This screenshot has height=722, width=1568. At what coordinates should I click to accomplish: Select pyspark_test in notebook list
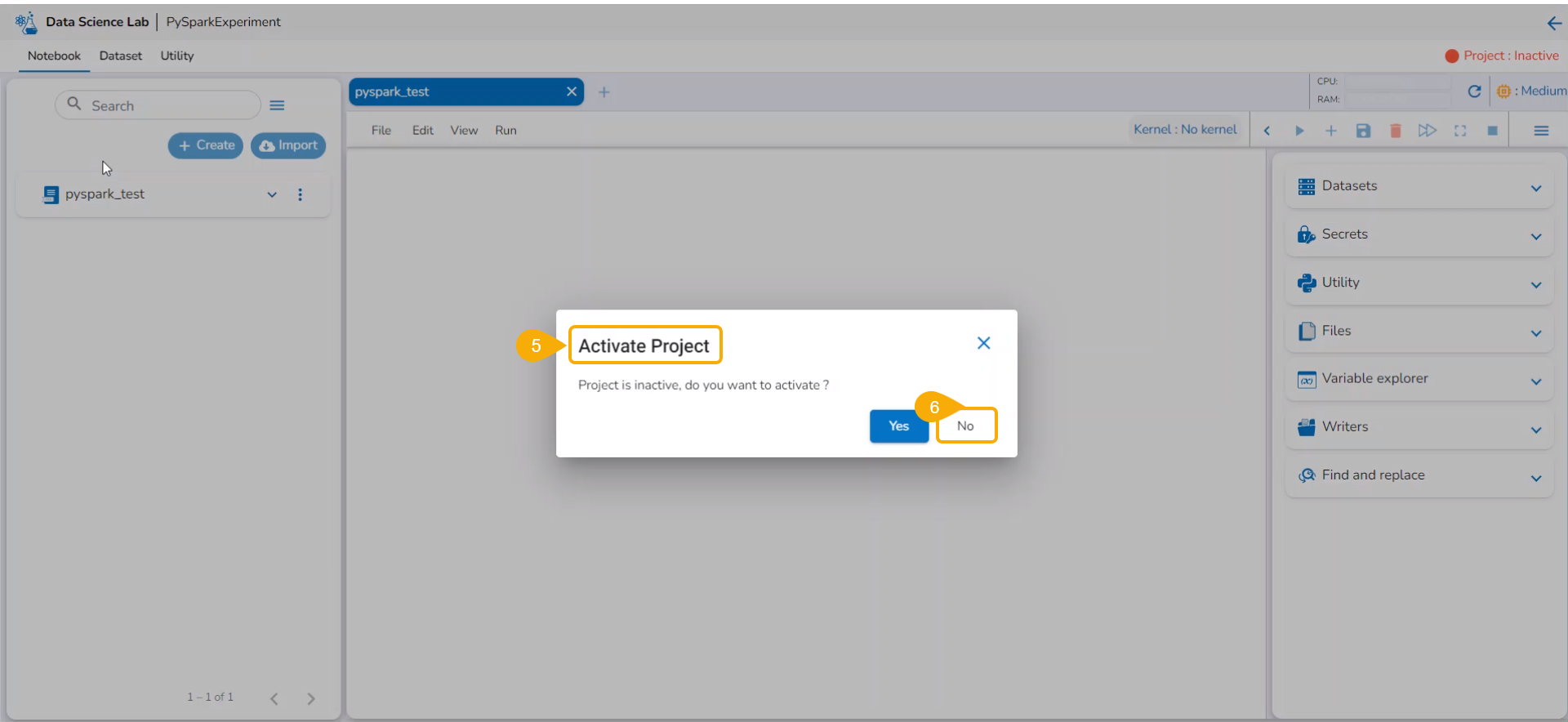[105, 194]
